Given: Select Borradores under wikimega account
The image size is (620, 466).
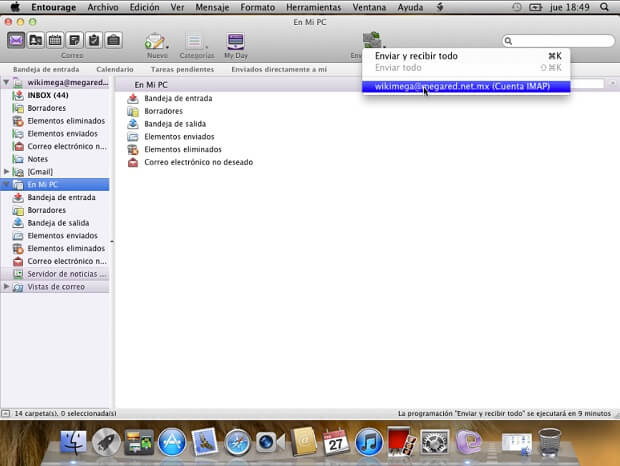Looking at the screenshot, I should coord(55,108).
